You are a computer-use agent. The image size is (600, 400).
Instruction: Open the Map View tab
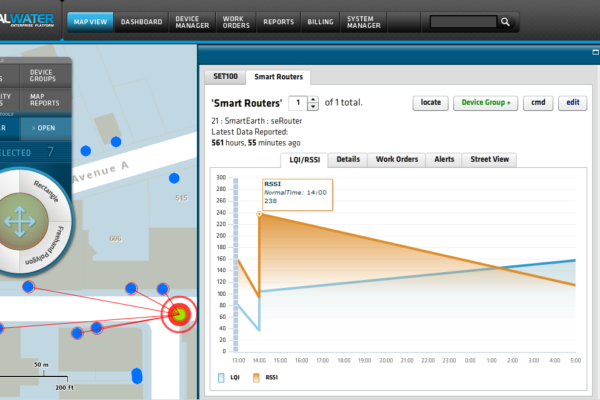click(90, 22)
